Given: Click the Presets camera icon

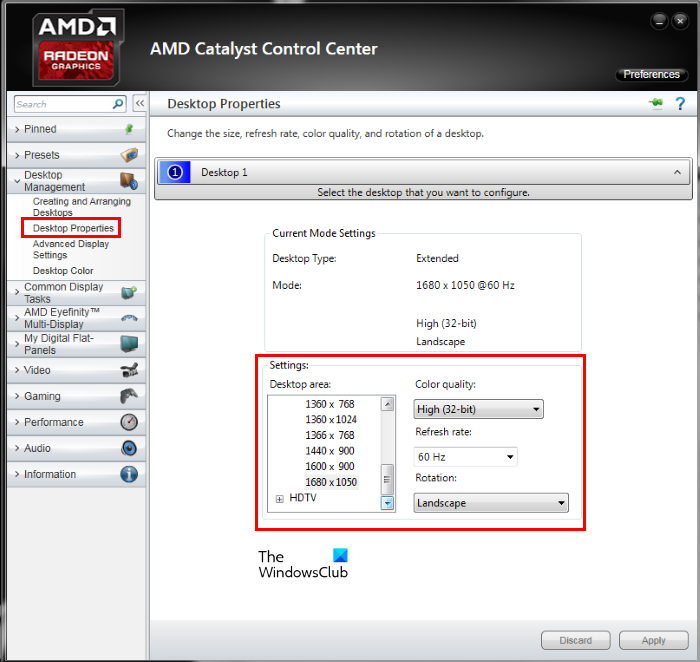Looking at the screenshot, I should click(129, 155).
